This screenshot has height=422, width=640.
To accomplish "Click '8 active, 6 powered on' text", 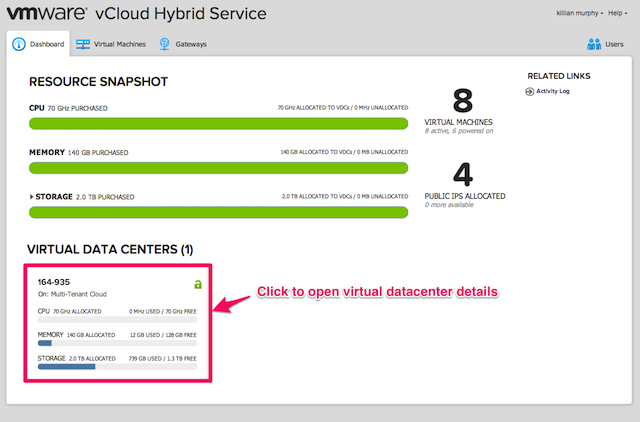I will (x=459, y=131).
